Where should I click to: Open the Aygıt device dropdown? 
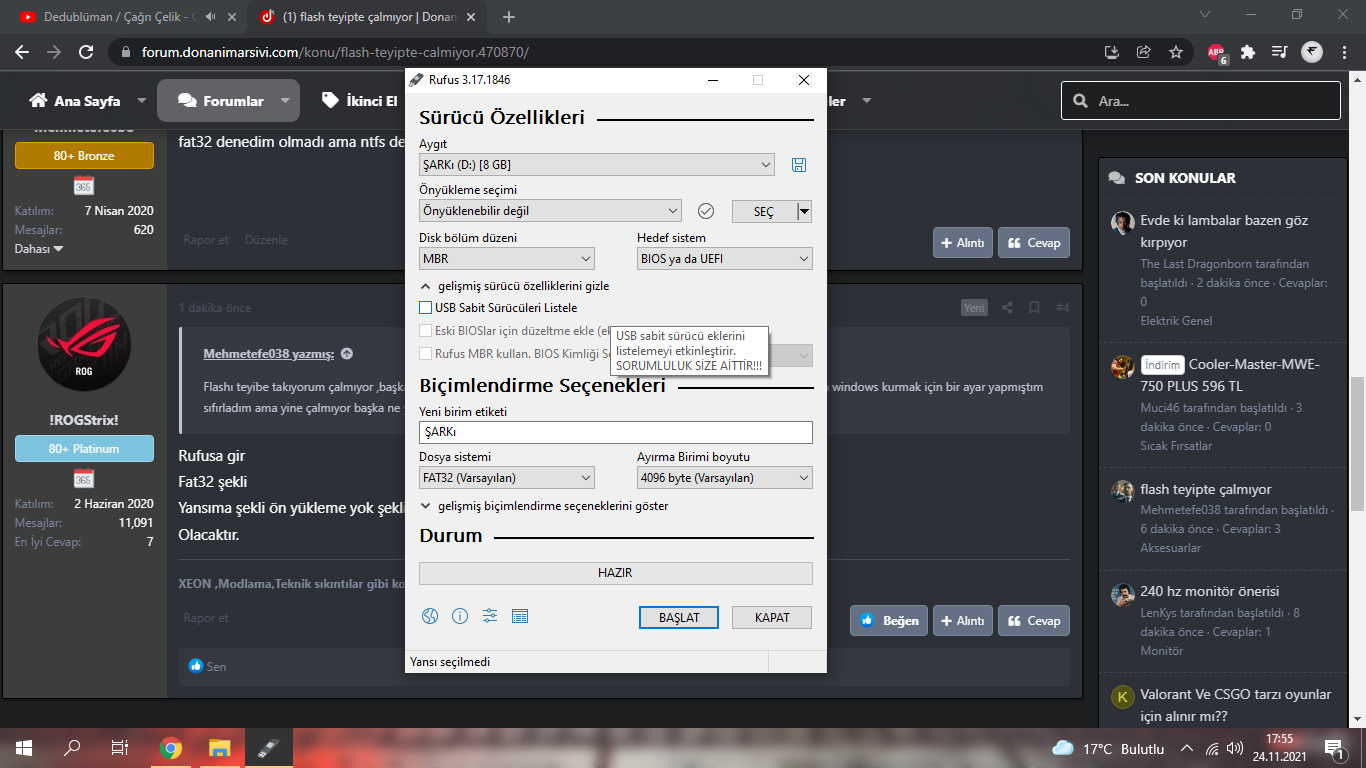tap(597, 165)
